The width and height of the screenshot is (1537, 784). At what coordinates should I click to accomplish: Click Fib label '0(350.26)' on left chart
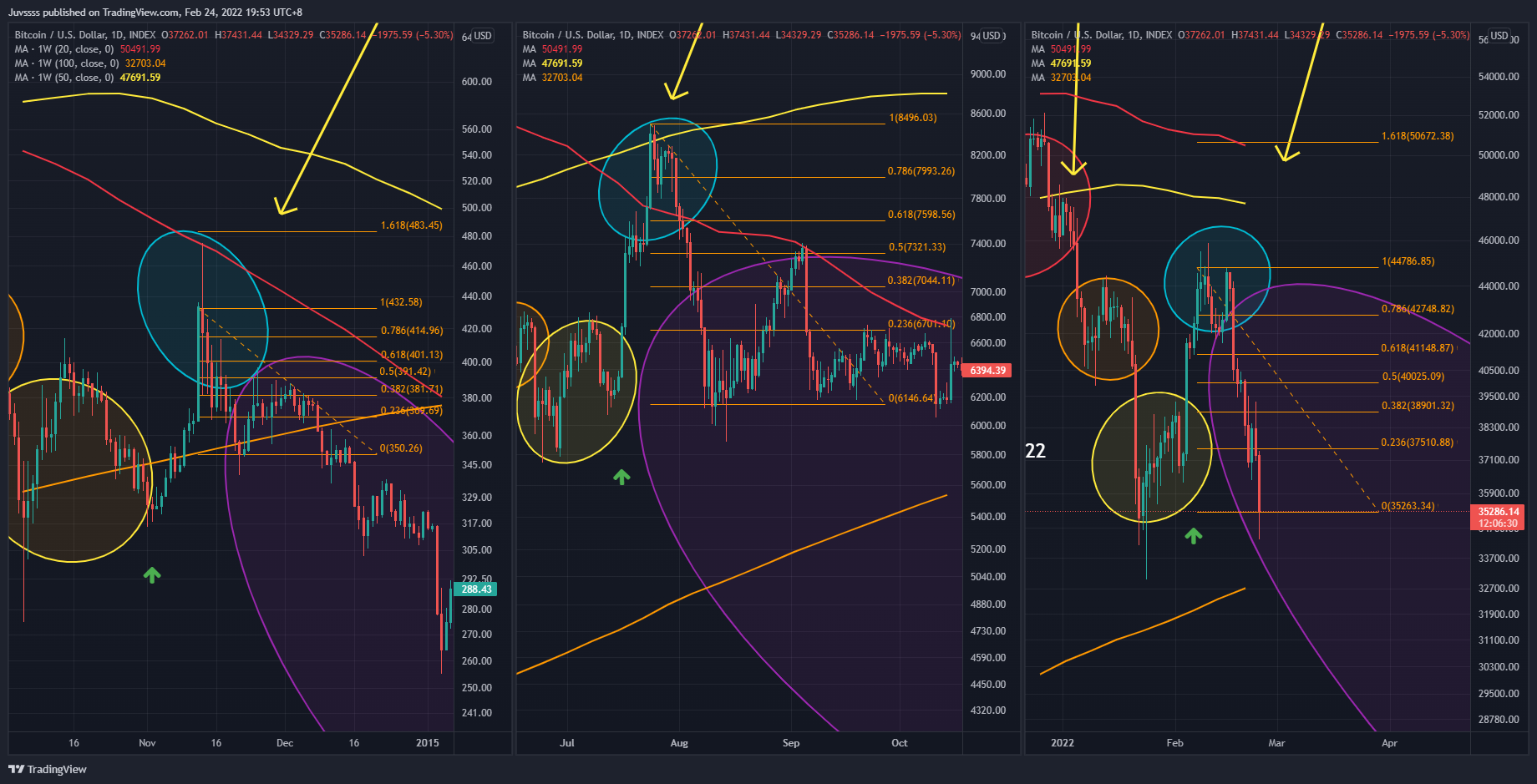click(x=401, y=448)
